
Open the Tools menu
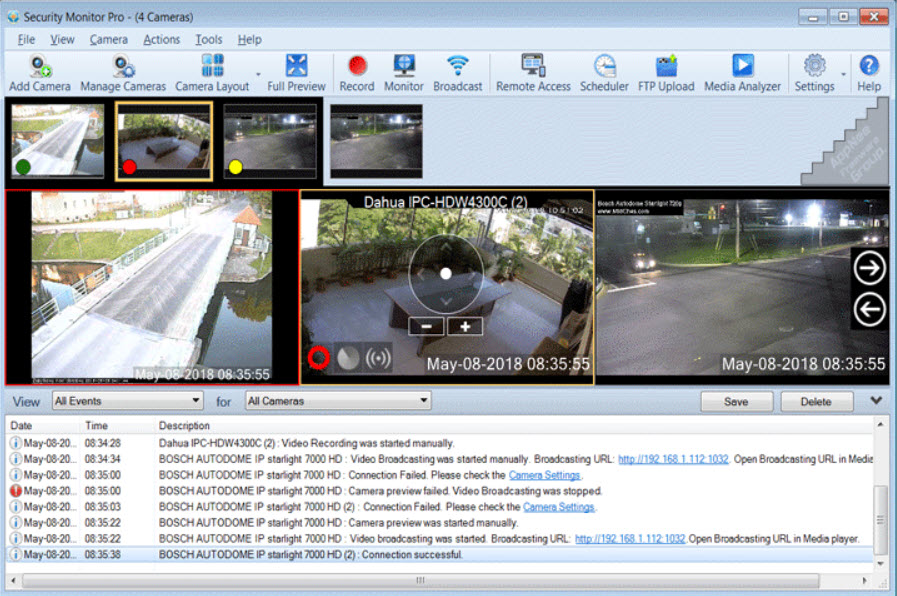click(209, 40)
